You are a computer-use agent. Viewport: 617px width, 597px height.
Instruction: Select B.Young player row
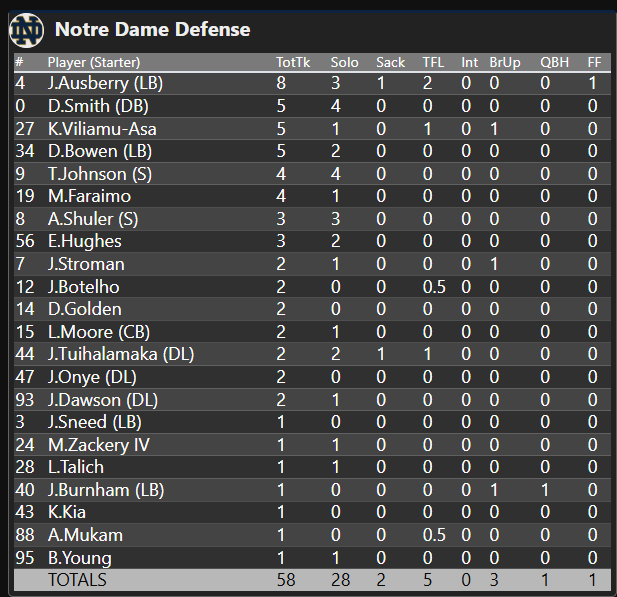[x=80, y=557]
